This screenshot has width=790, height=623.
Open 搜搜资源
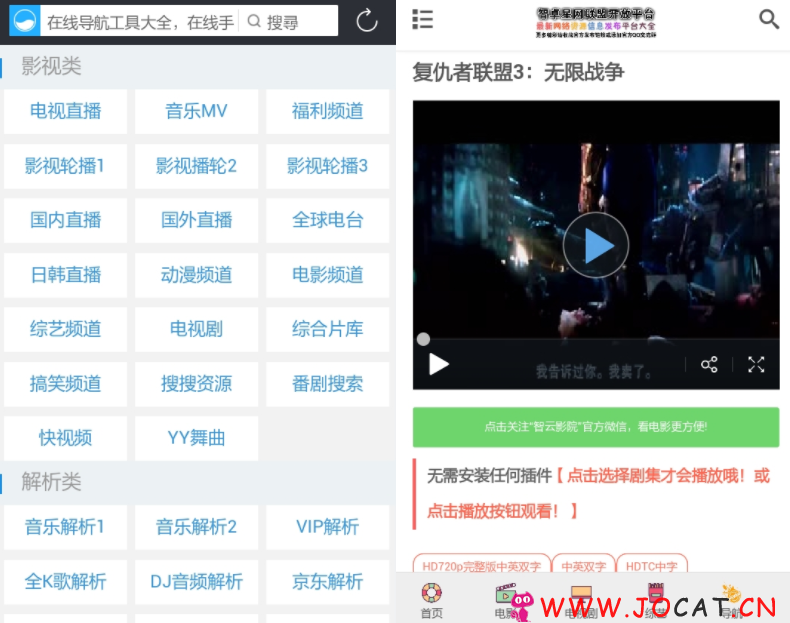[196, 384]
